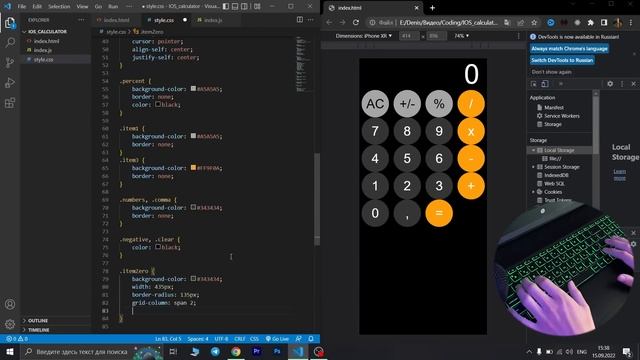Bookmark this page with the star icon
The image size is (640, 360).
[534, 22]
